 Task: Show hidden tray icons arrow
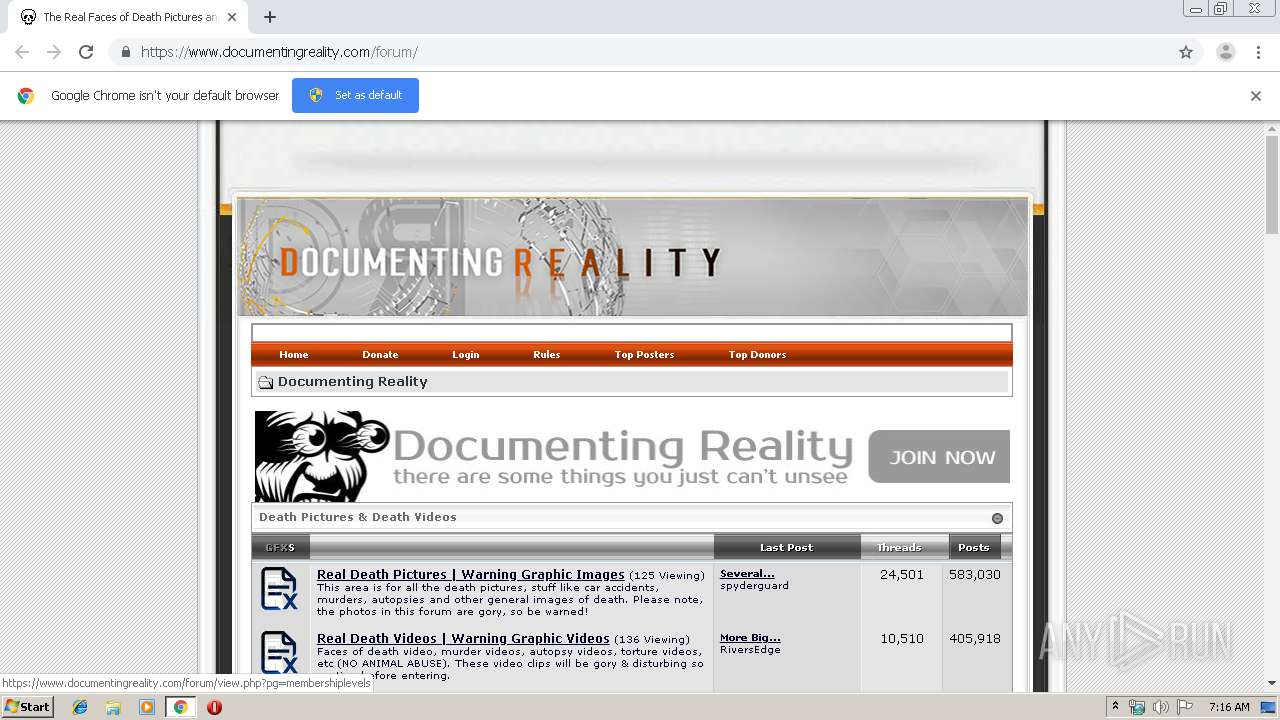(x=1116, y=707)
